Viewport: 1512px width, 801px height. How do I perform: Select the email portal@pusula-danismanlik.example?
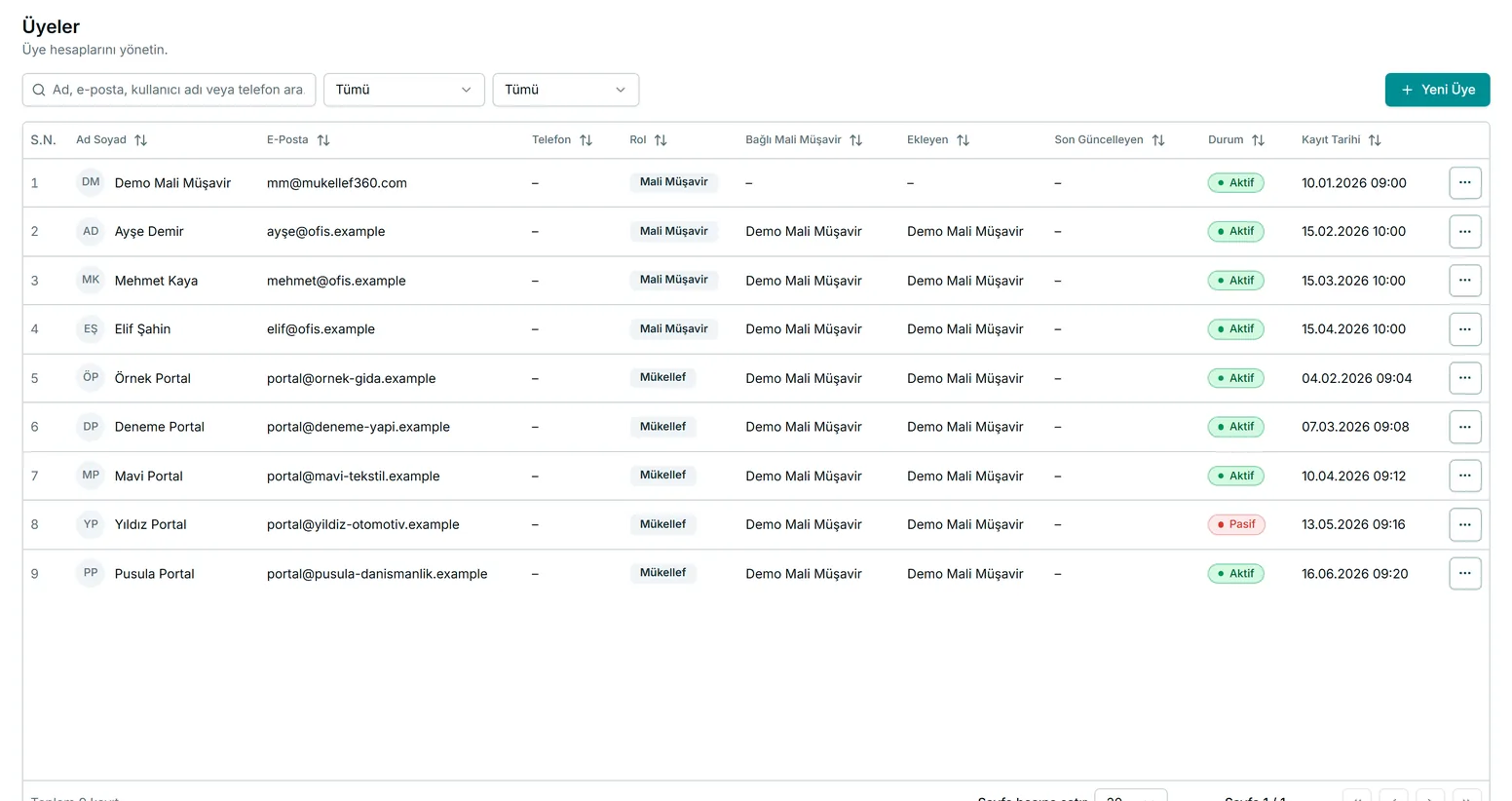377,574
